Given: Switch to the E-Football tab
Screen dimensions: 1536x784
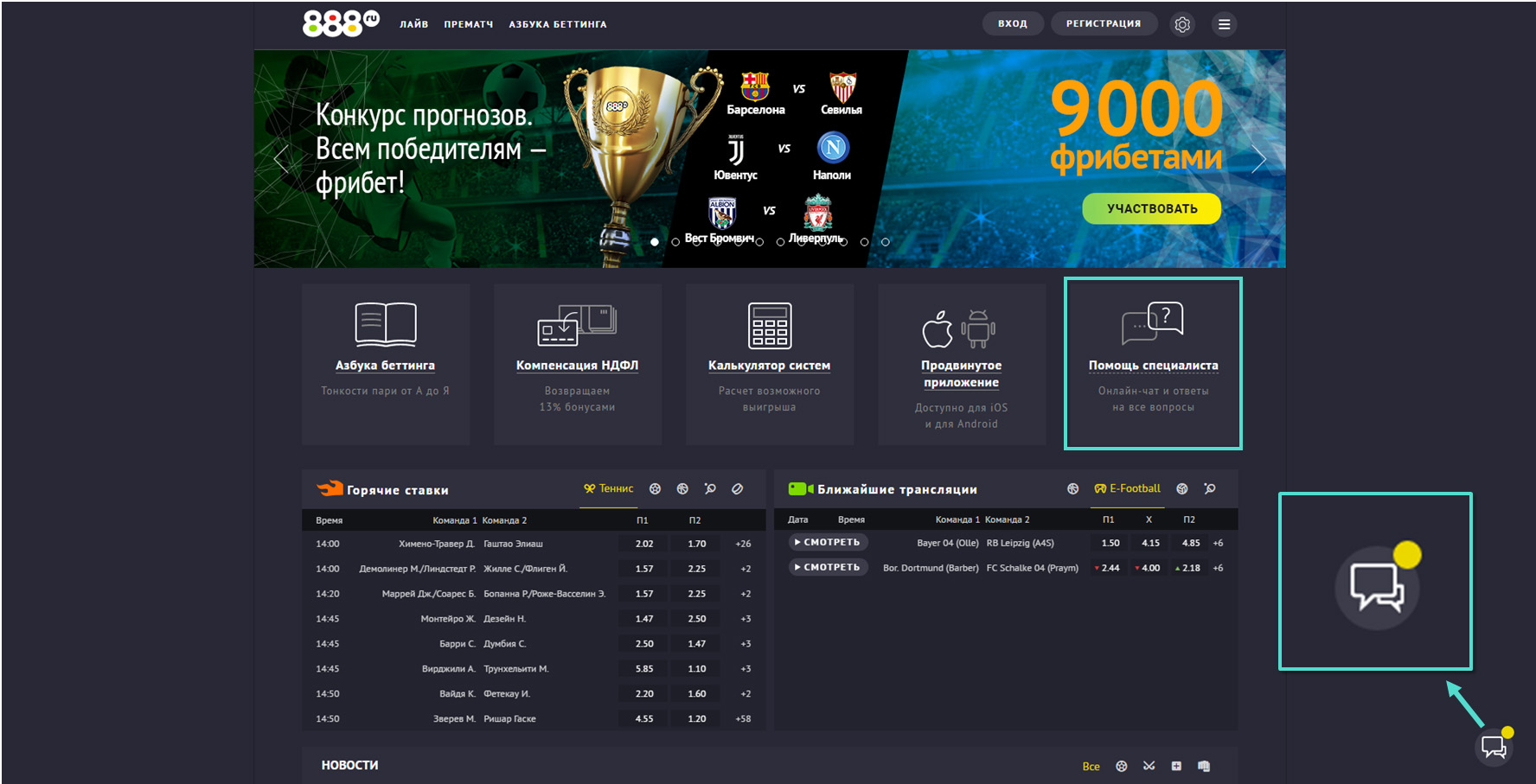Looking at the screenshot, I should (x=1128, y=489).
